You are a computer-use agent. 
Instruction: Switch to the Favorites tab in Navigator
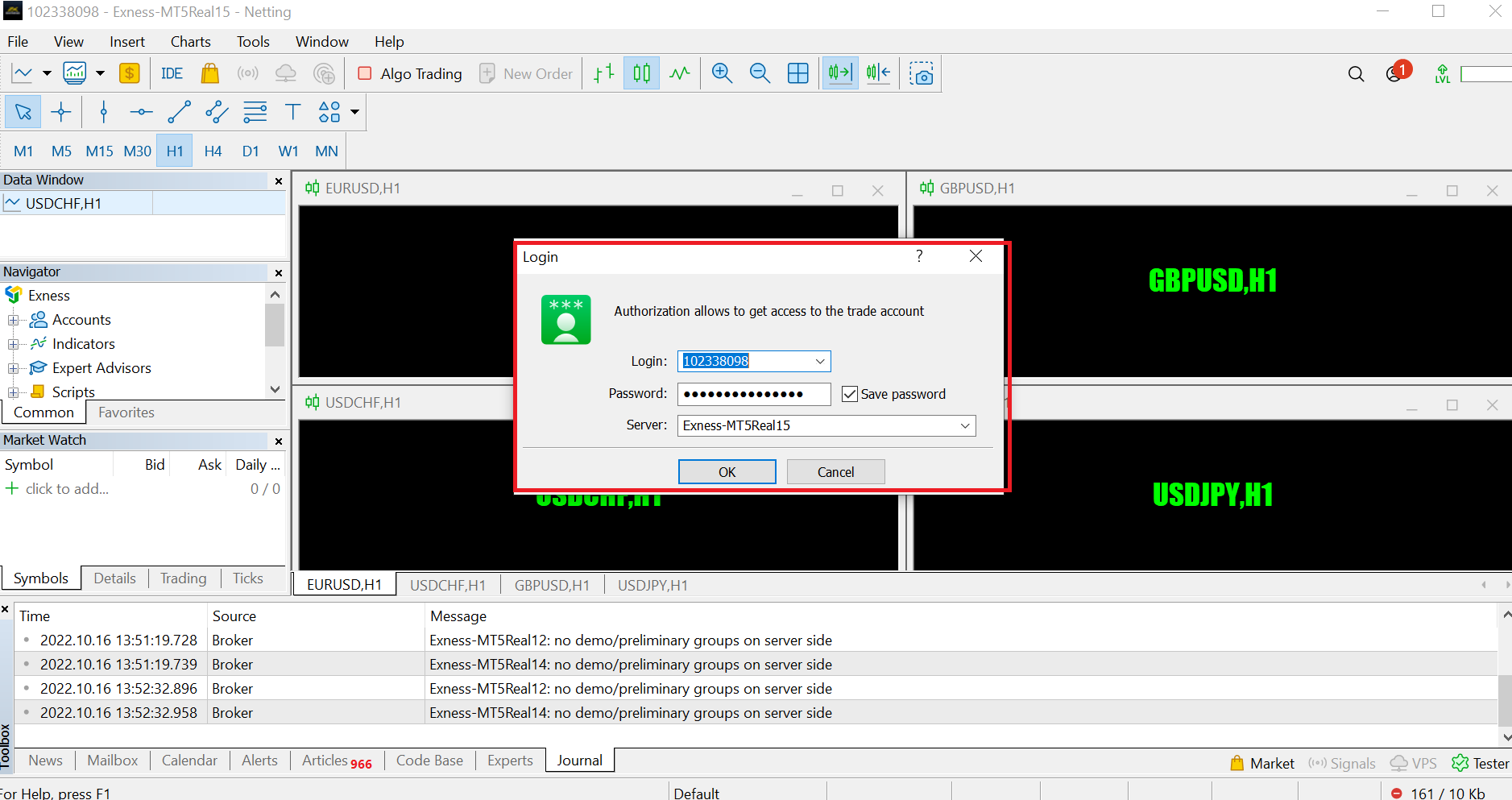(x=126, y=412)
